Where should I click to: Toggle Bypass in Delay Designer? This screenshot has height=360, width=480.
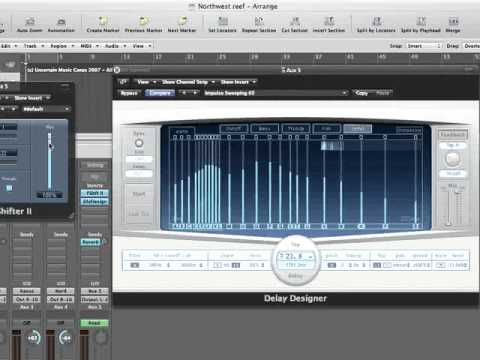129,93
